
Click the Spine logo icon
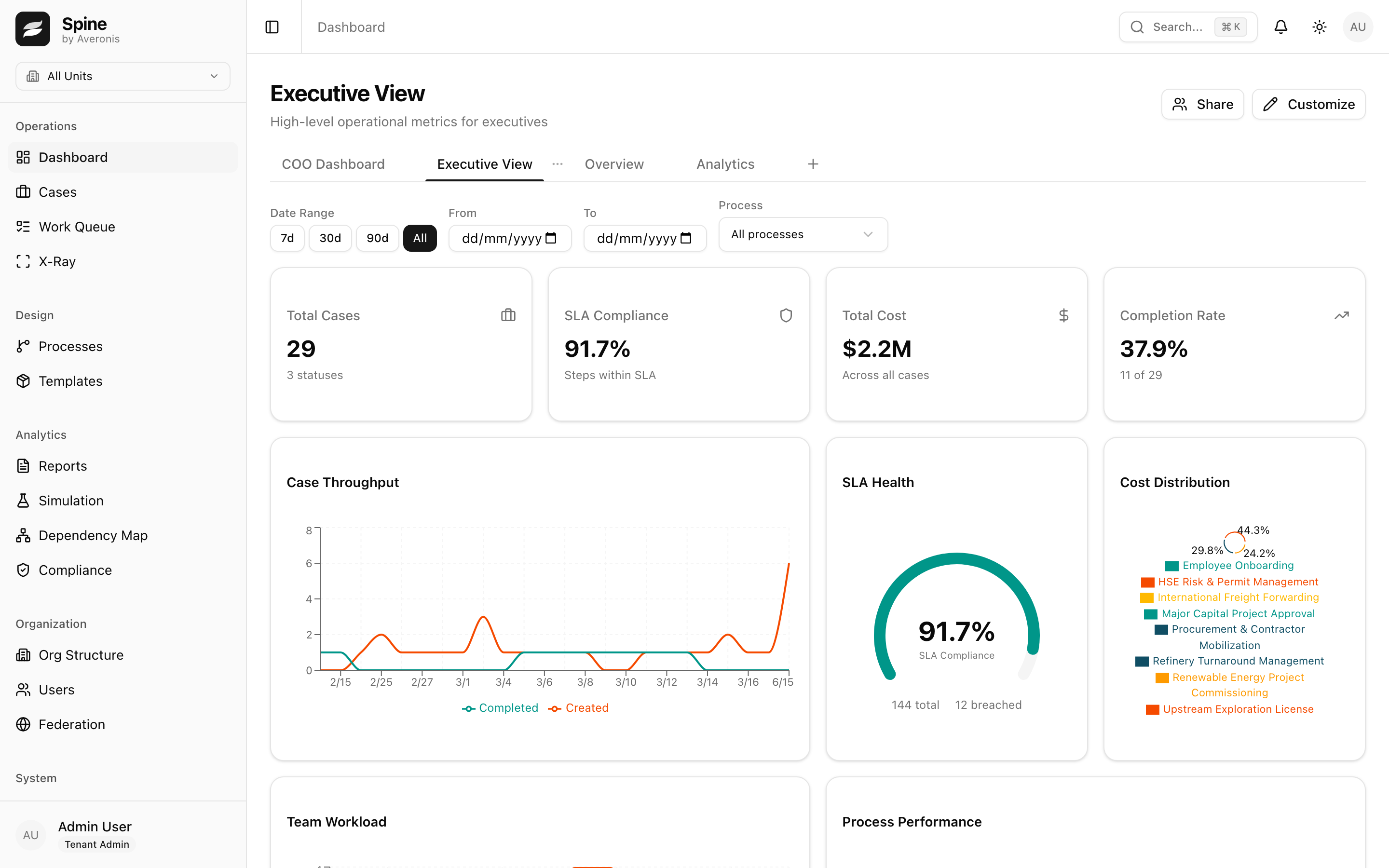(33, 29)
